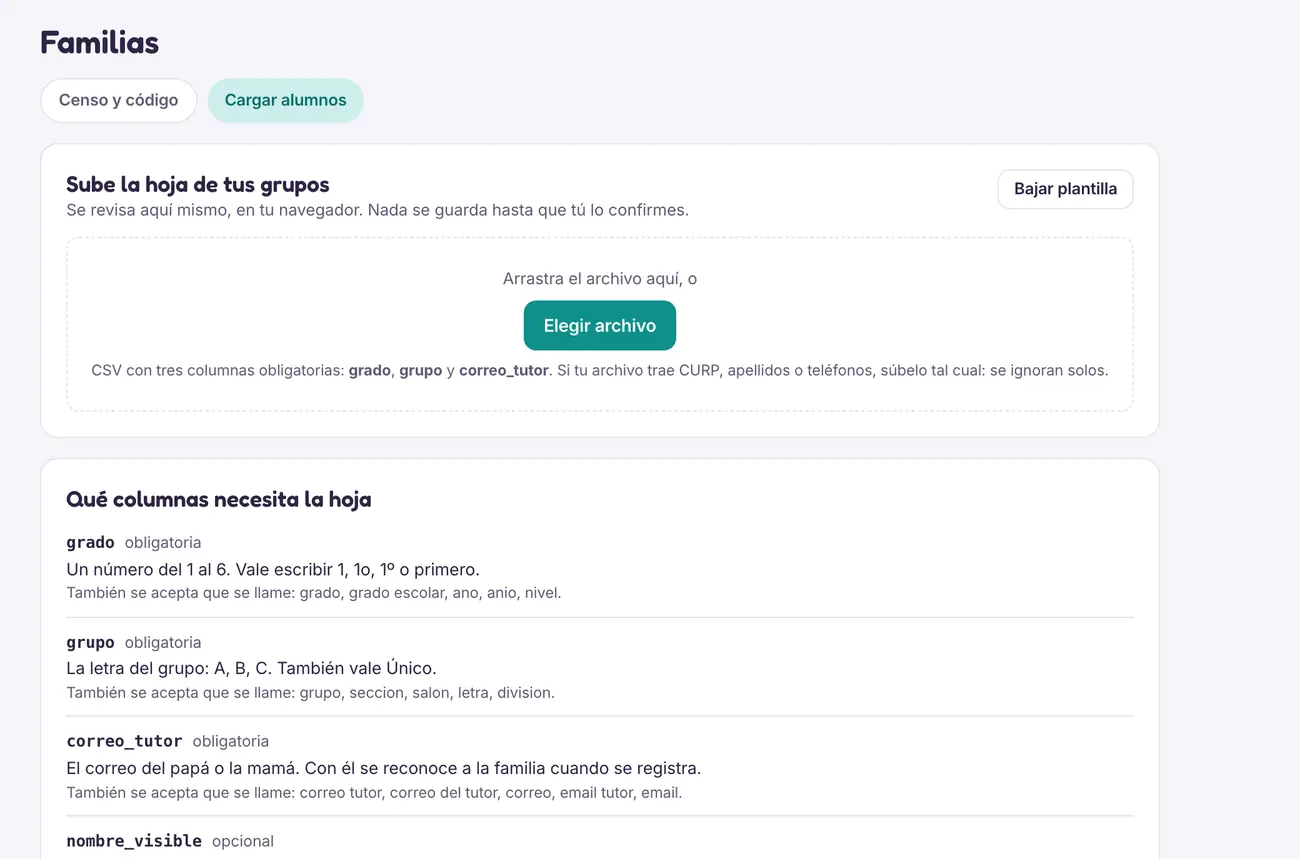Screen dimensions: 1300x859
Task: Click the 'Qué columnas necesita la hoja' heading
Action: [x=219, y=499]
